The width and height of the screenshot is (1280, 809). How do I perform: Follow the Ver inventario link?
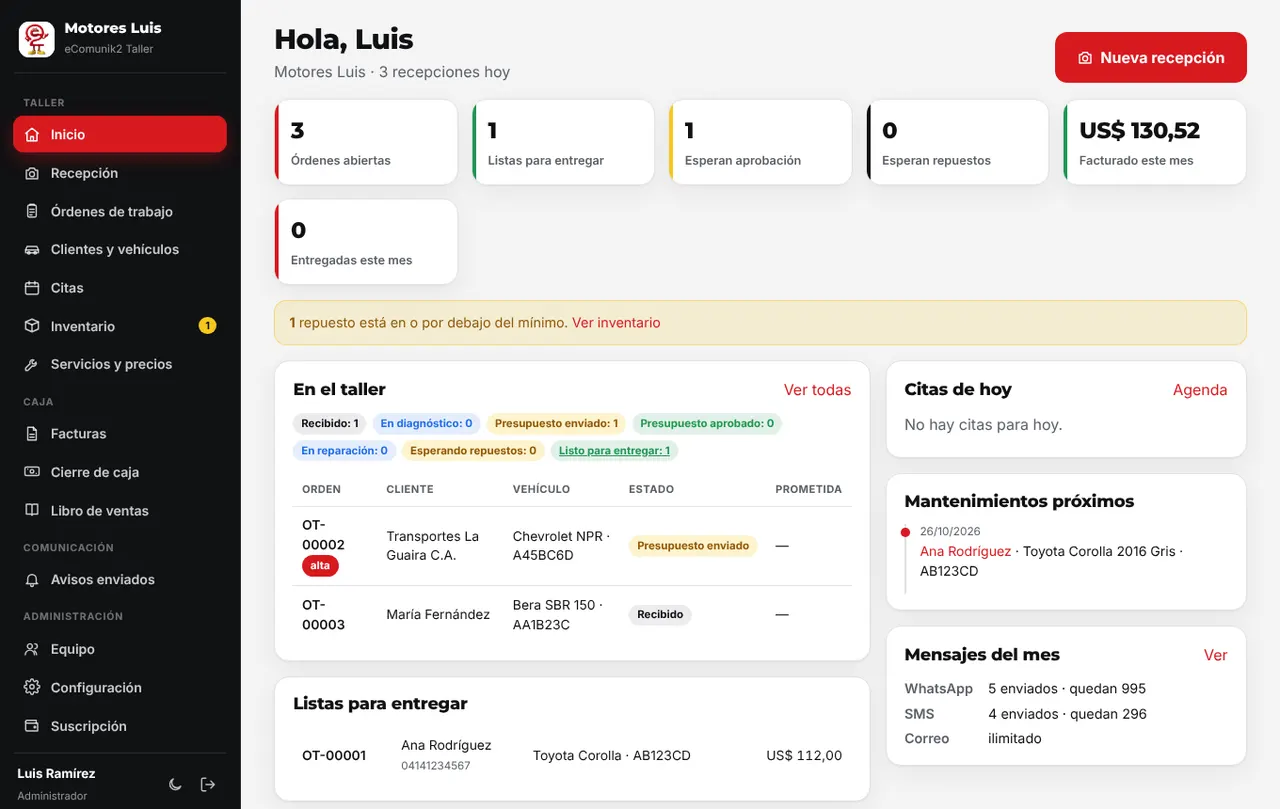616,323
